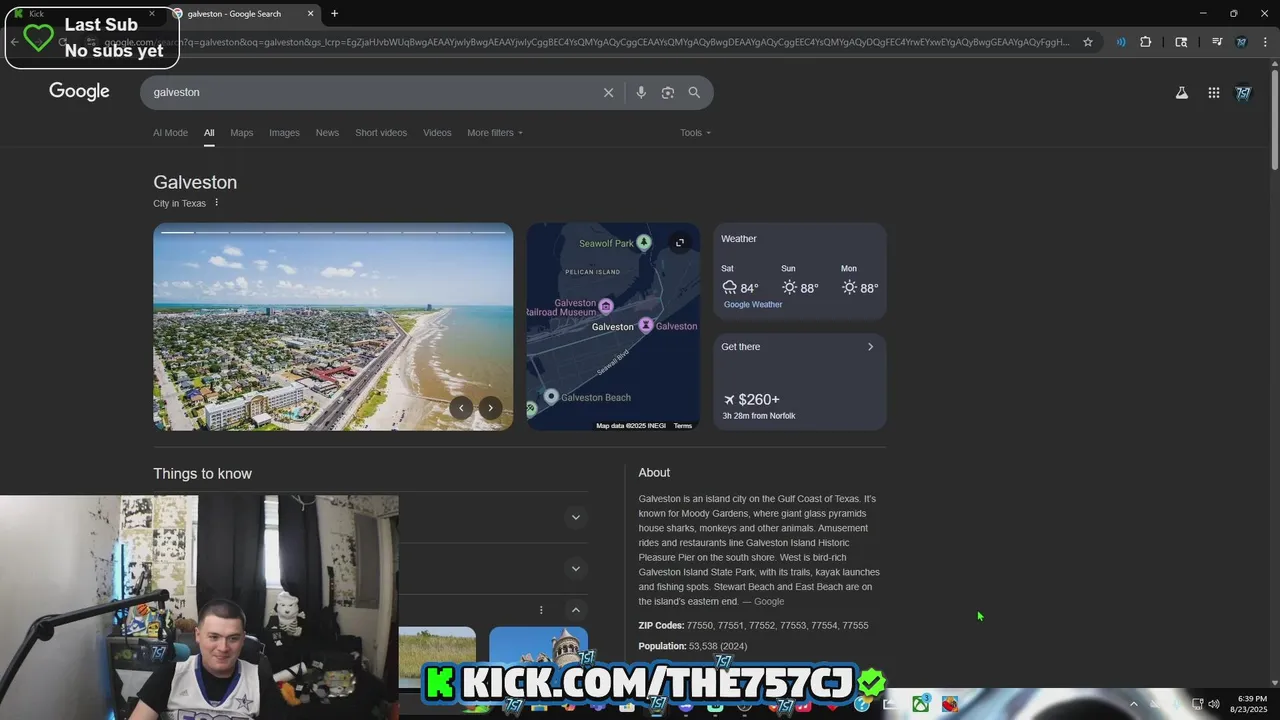Bookmark this page with the star
This screenshot has width=1280, height=720.
[x=1088, y=42]
